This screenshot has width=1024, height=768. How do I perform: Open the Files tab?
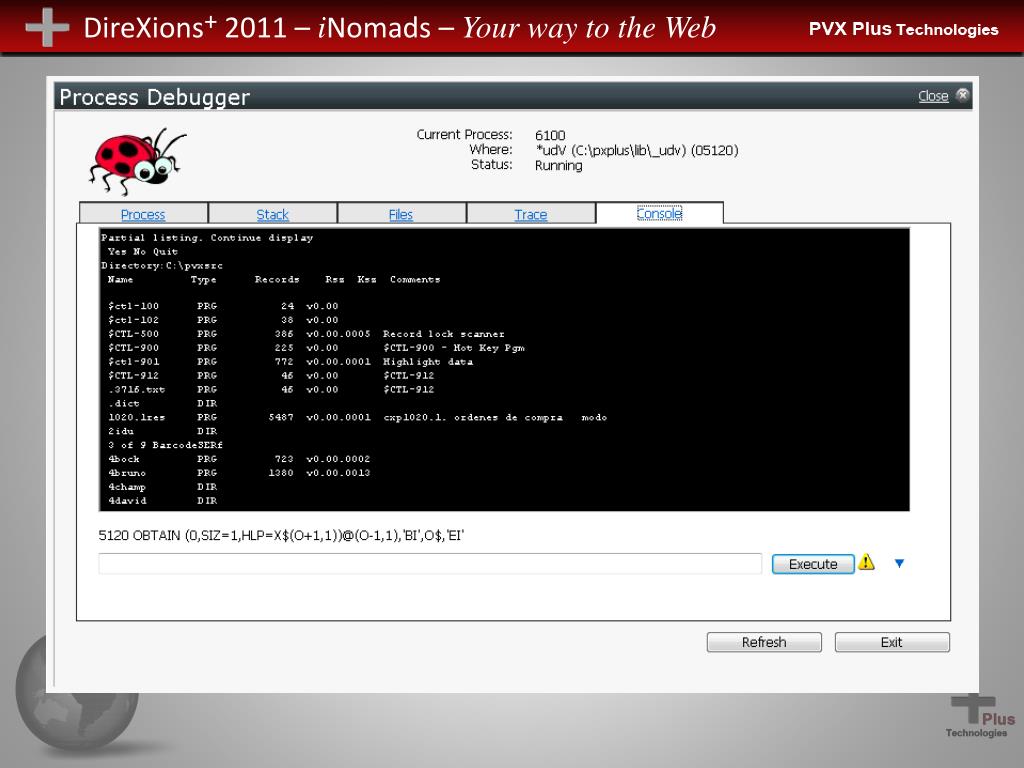tap(401, 214)
